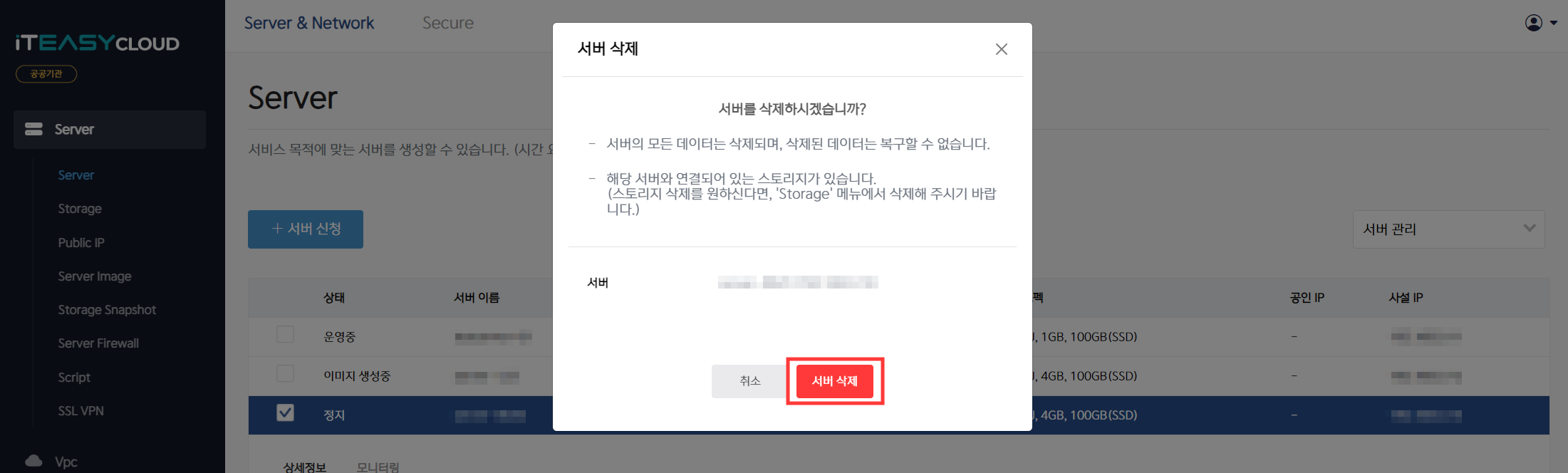The height and width of the screenshot is (473, 1568).
Task: Check the 운영중 server row checkbox
Action: [285, 334]
